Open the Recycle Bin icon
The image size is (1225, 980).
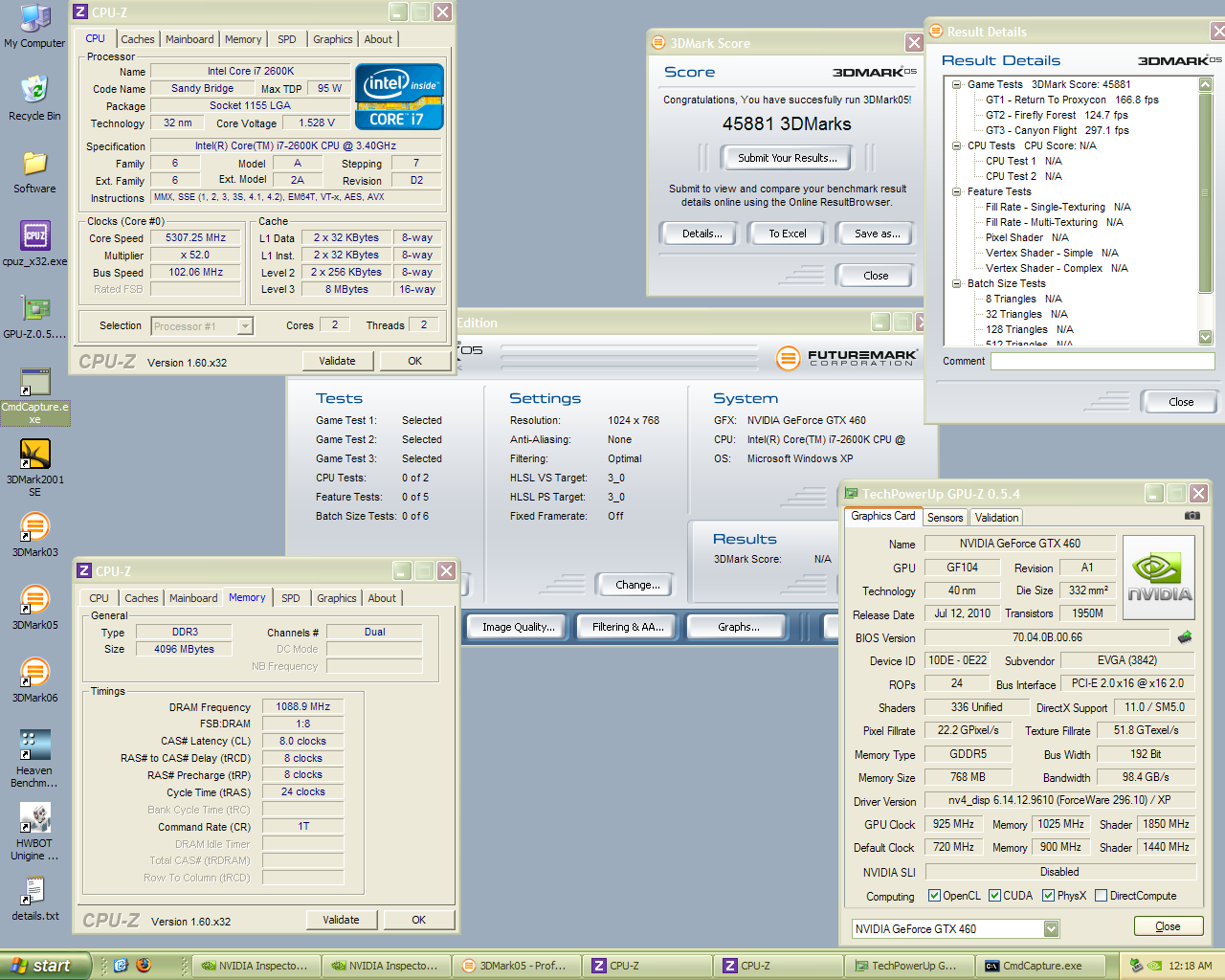pyautogui.click(x=34, y=98)
